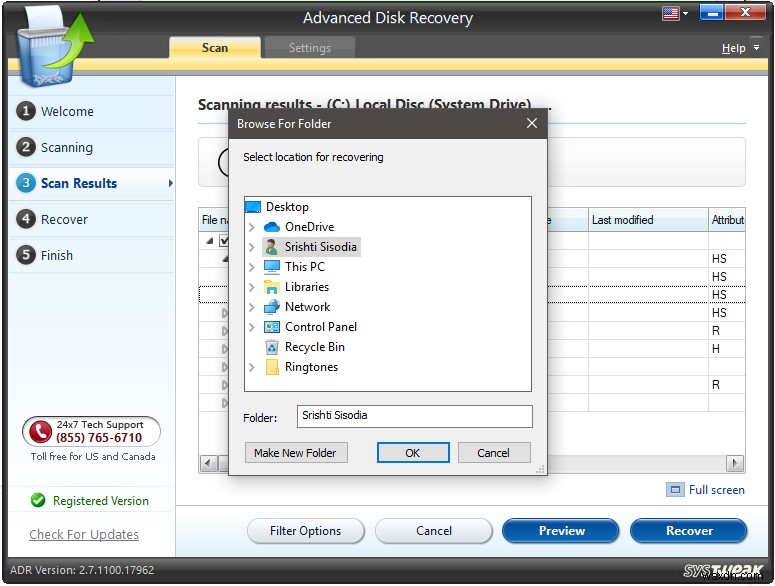Click the (855) 765-6710 phone number
The image size is (775, 586).
(99, 438)
